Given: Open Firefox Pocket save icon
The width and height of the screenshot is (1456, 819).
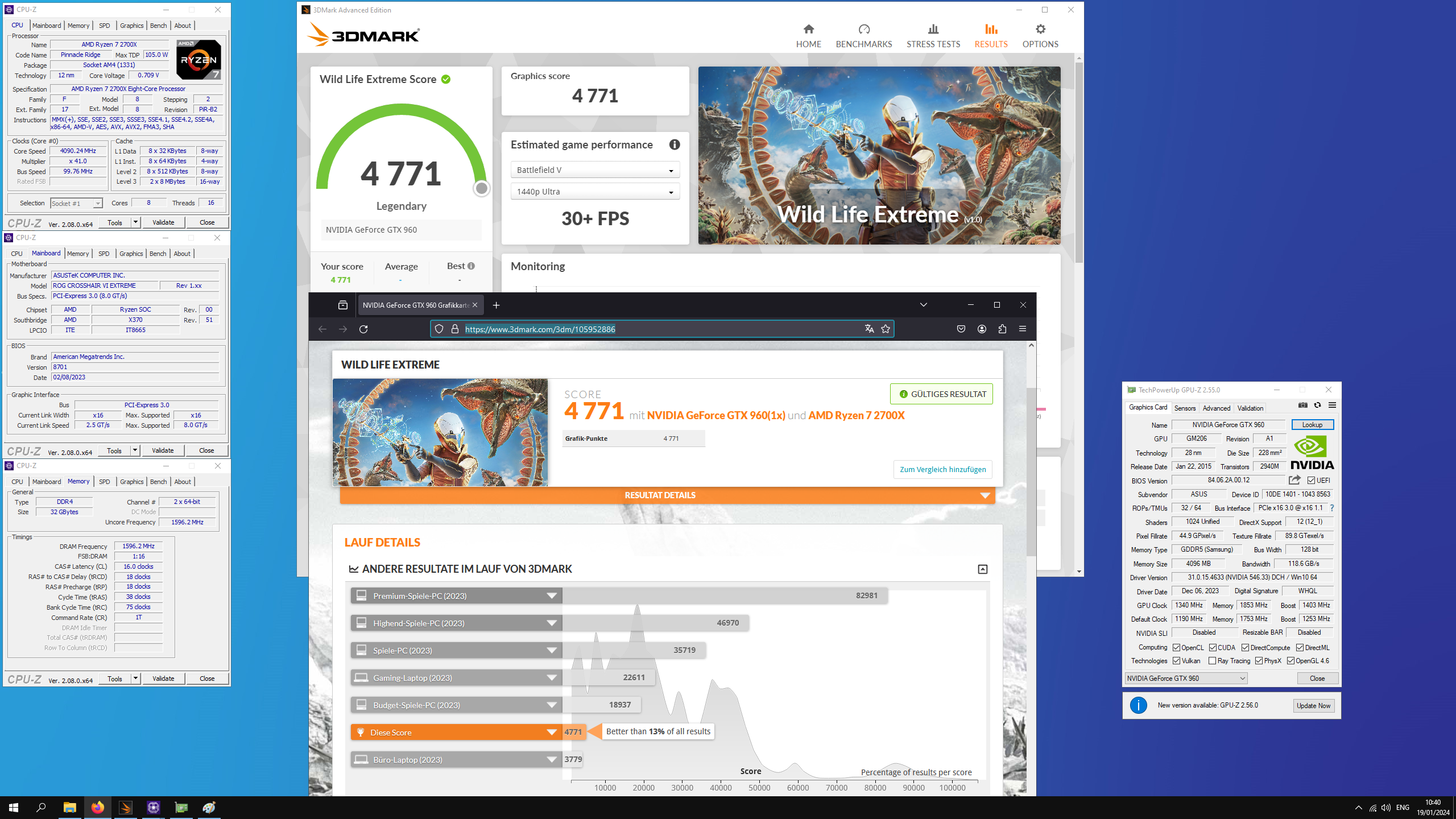Looking at the screenshot, I should (x=961, y=329).
